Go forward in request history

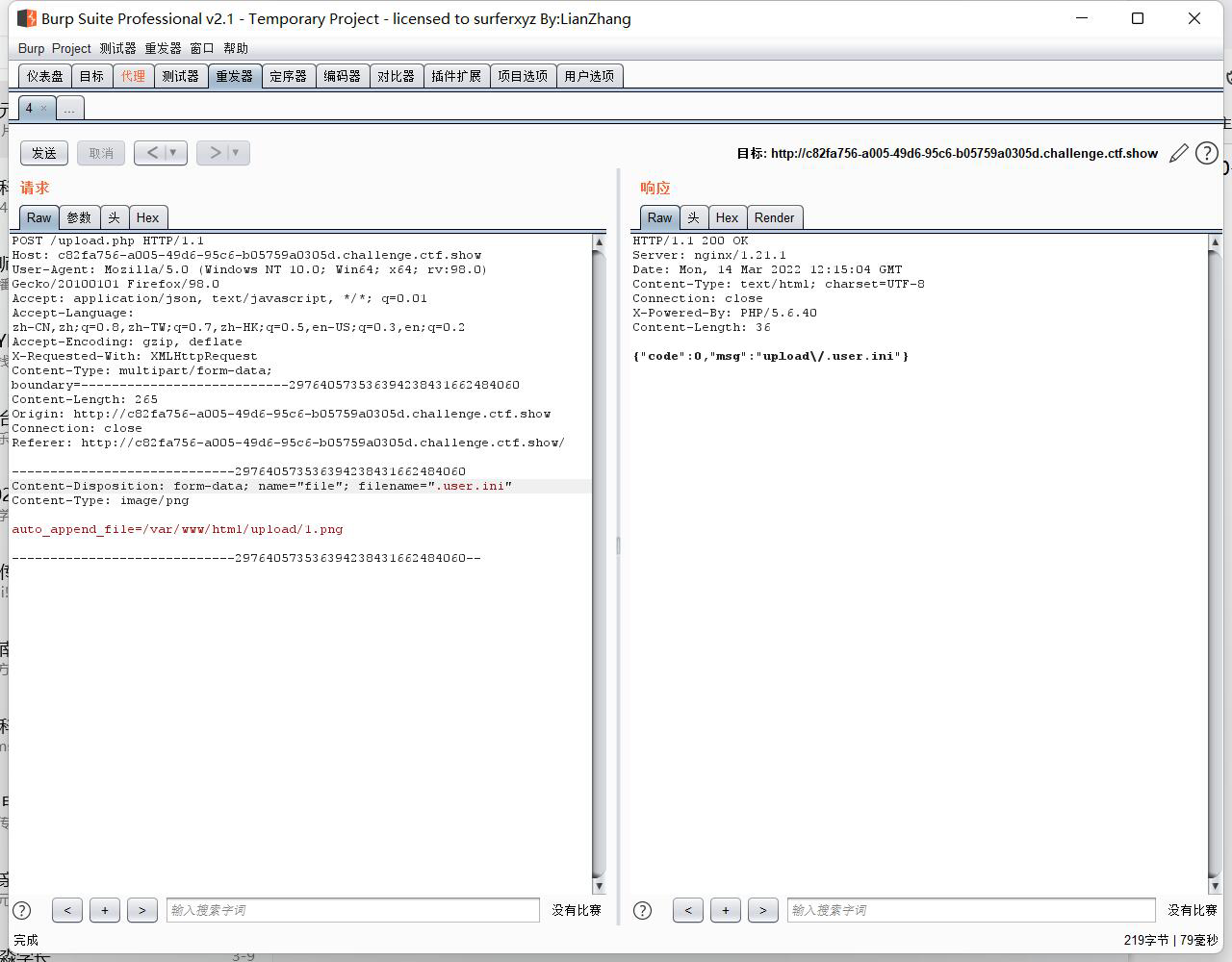click(x=214, y=153)
